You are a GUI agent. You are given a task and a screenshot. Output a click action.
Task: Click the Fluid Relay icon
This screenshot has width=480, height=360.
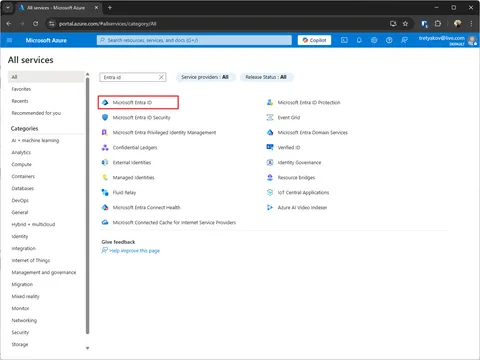click(x=105, y=192)
